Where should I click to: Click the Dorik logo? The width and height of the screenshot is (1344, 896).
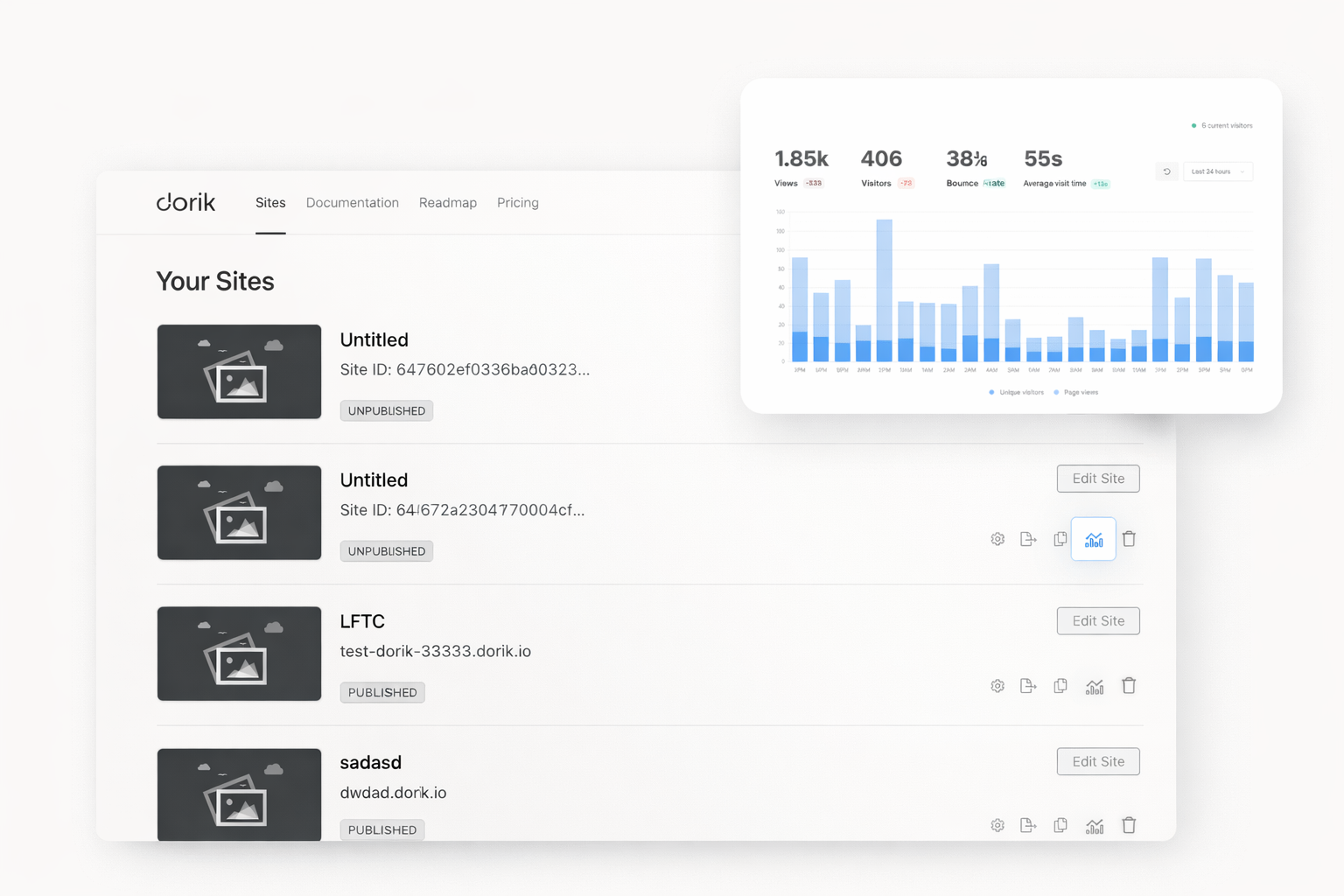[185, 202]
